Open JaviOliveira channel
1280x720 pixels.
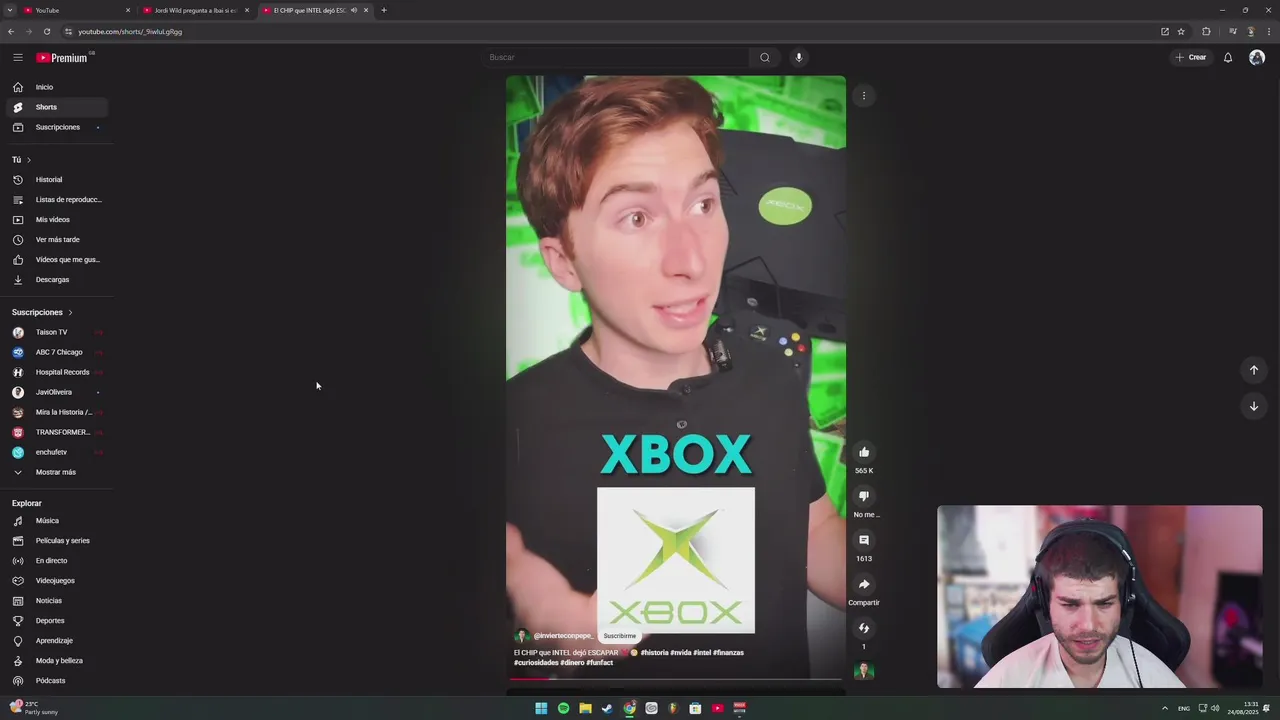(x=57, y=392)
